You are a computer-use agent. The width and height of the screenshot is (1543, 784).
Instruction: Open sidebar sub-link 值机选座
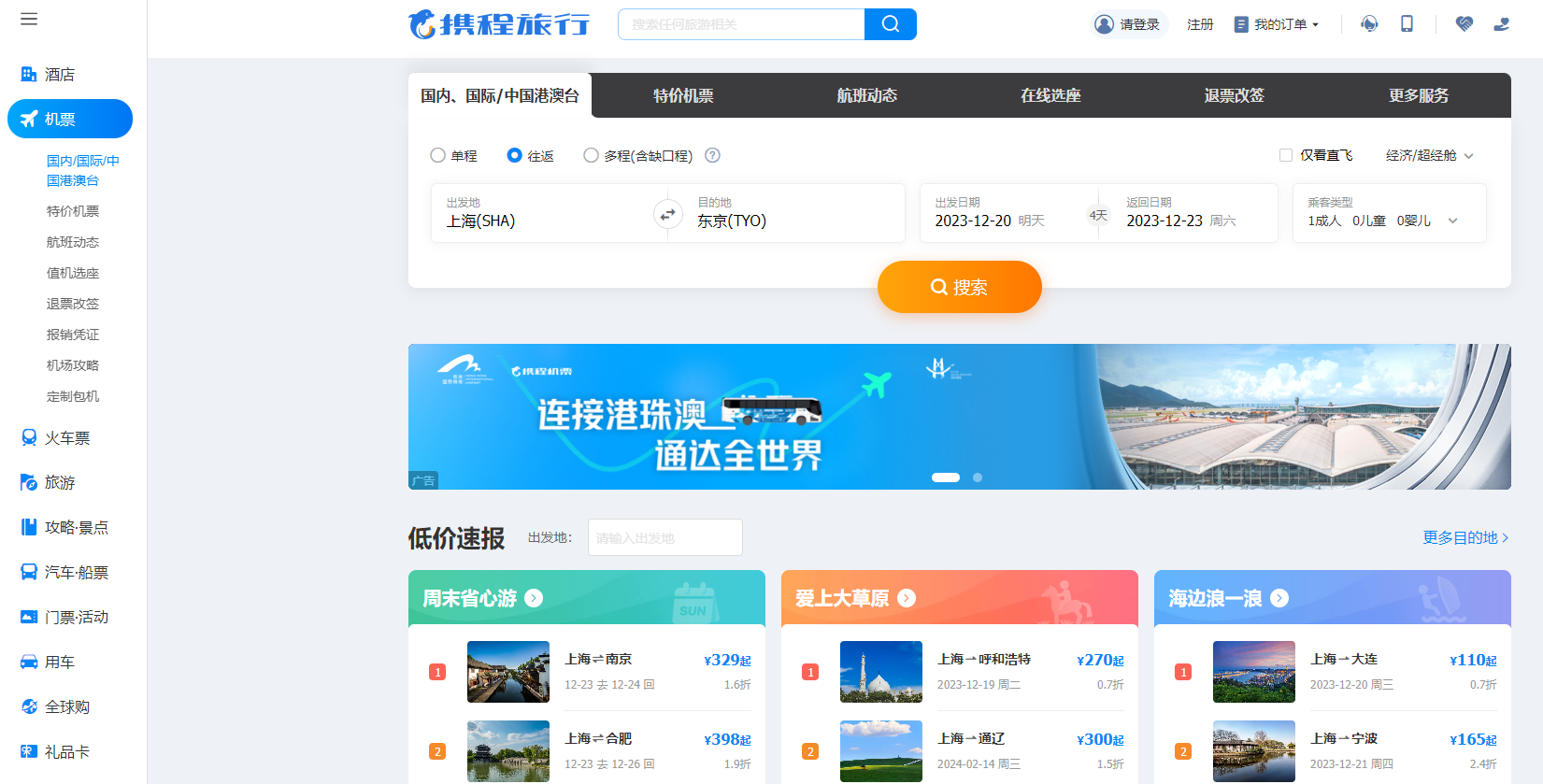(73, 273)
